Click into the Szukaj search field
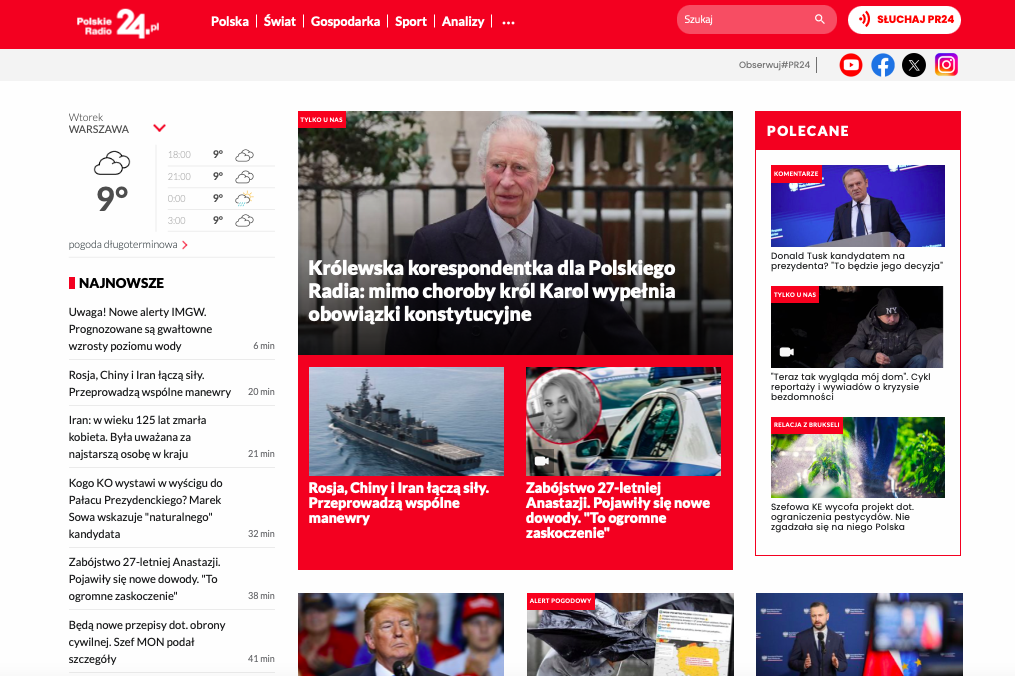 (x=745, y=20)
